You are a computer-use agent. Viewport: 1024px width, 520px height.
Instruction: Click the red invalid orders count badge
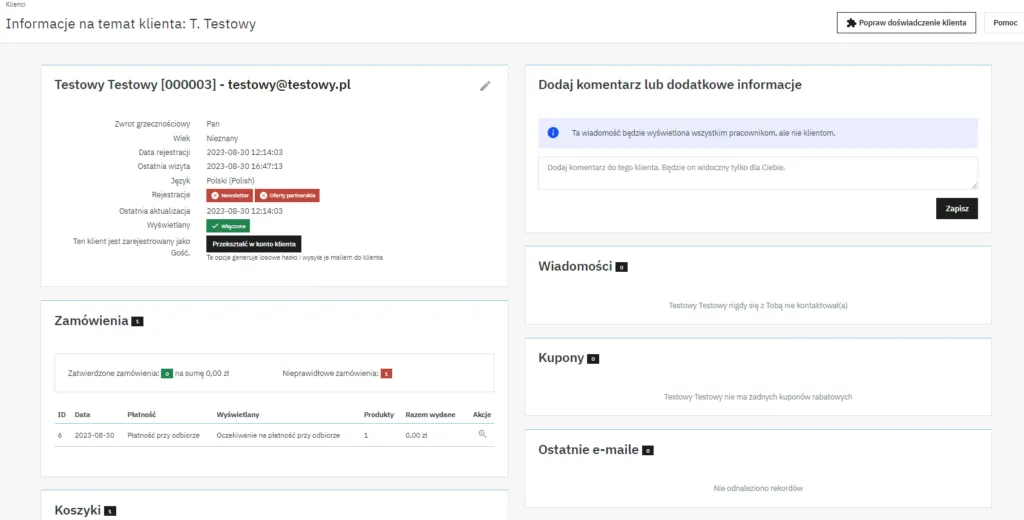pyautogui.click(x=386, y=373)
